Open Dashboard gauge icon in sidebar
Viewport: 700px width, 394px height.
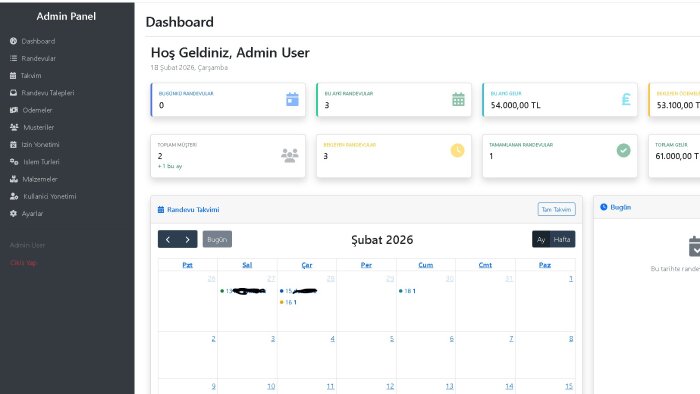[13, 41]
